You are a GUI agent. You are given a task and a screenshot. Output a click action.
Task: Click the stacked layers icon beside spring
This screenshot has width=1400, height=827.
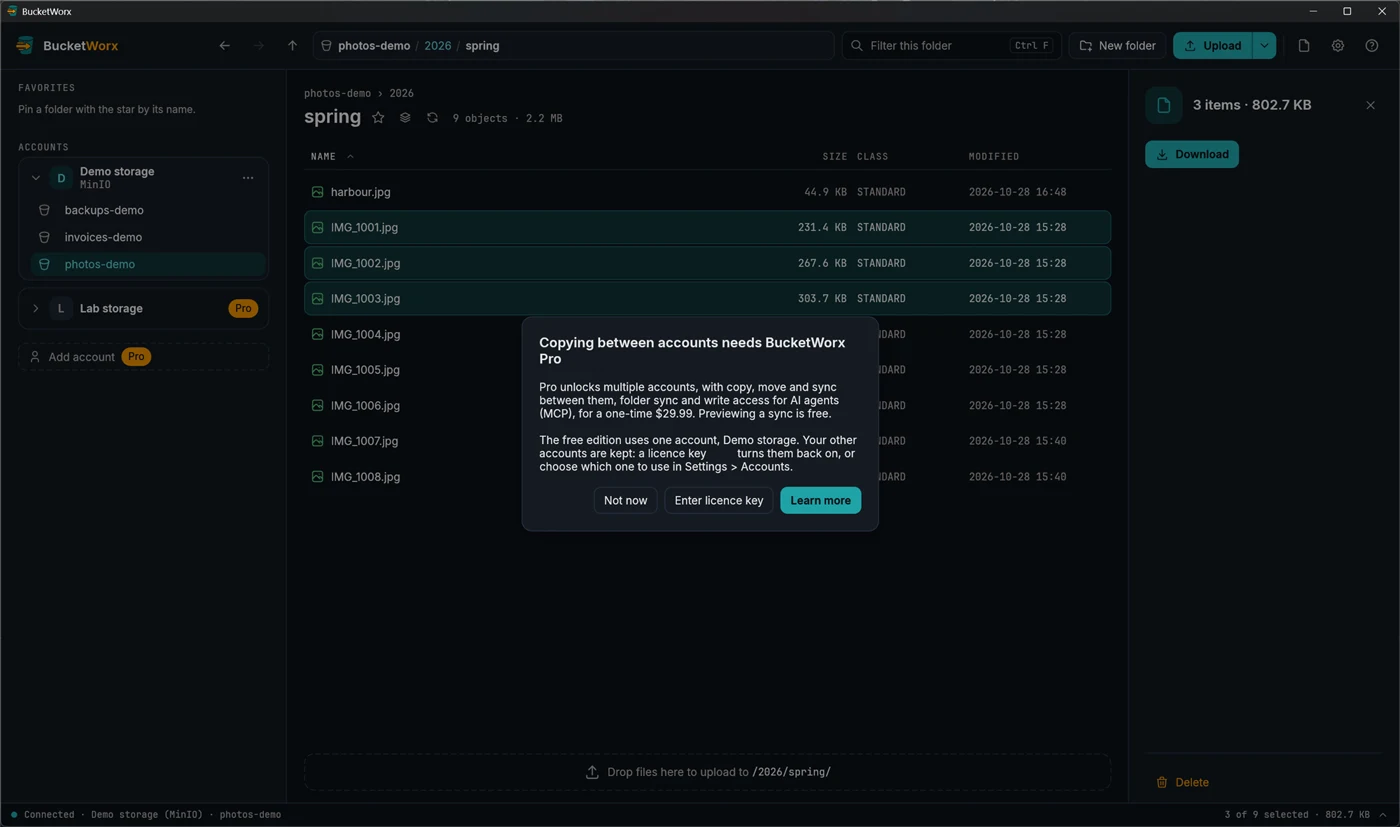click(x=405, y=118)
